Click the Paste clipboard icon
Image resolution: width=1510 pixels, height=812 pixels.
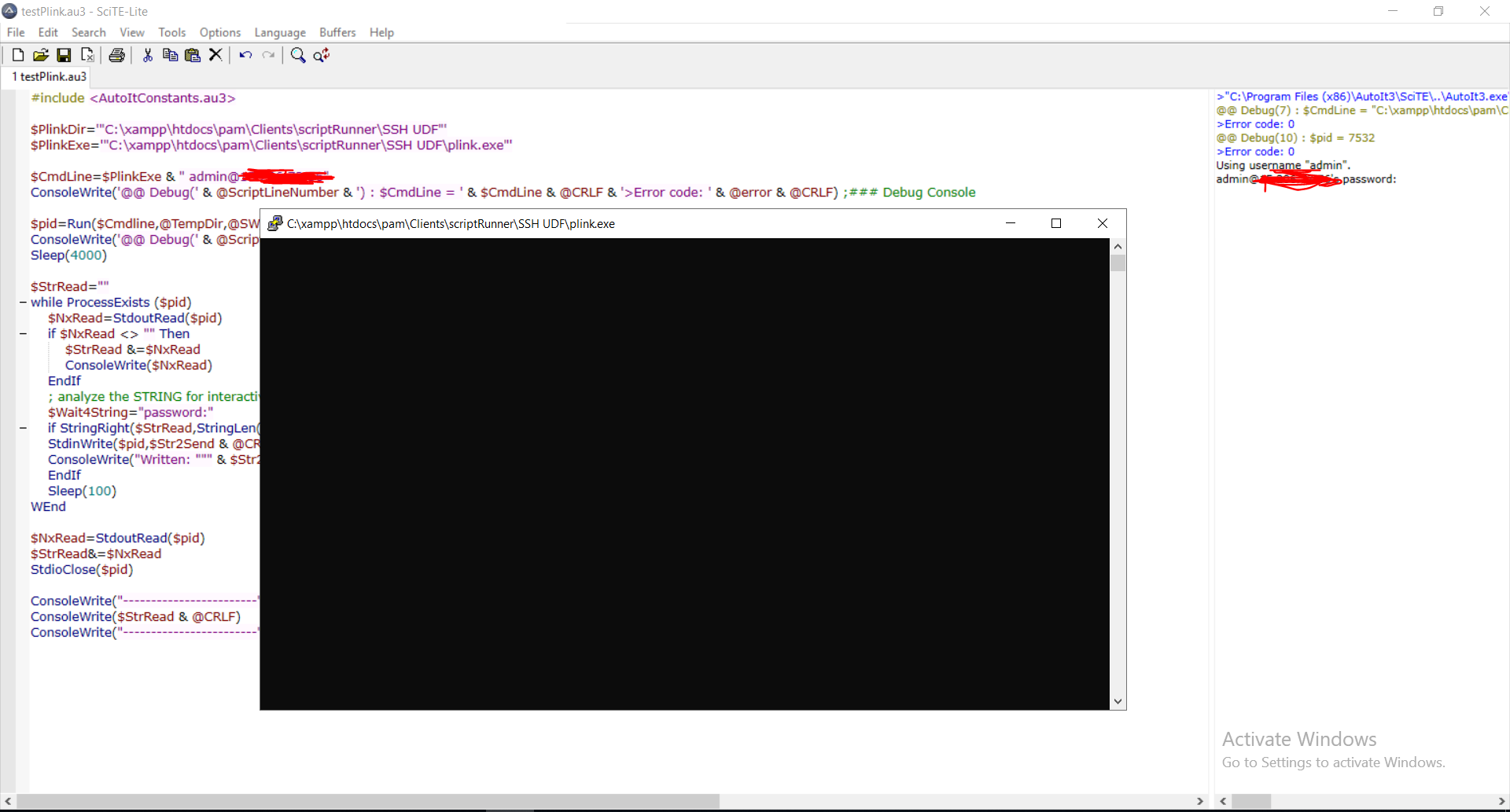click(193, 55)
